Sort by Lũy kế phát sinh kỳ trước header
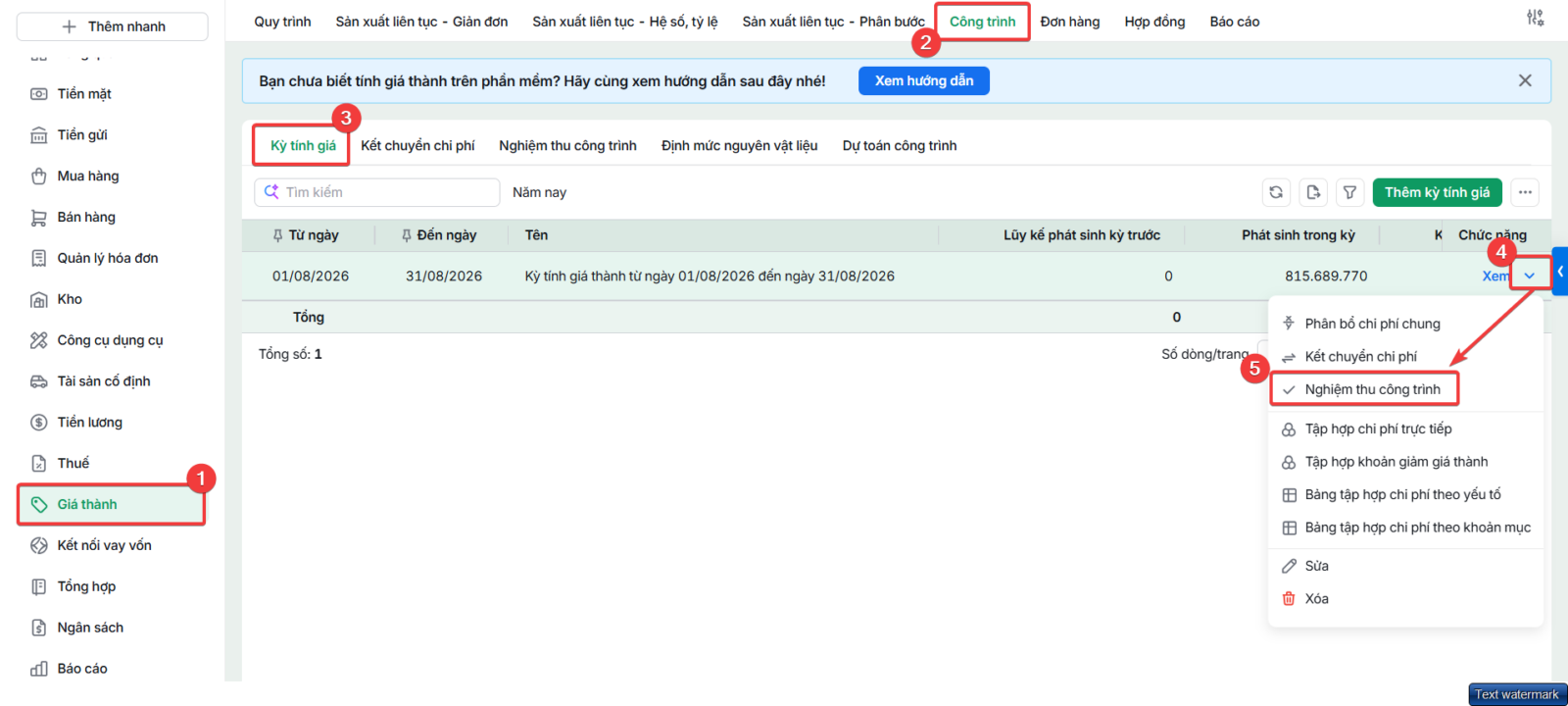The height and width of the screenshot is (706, 1568). coord(1082,235)
